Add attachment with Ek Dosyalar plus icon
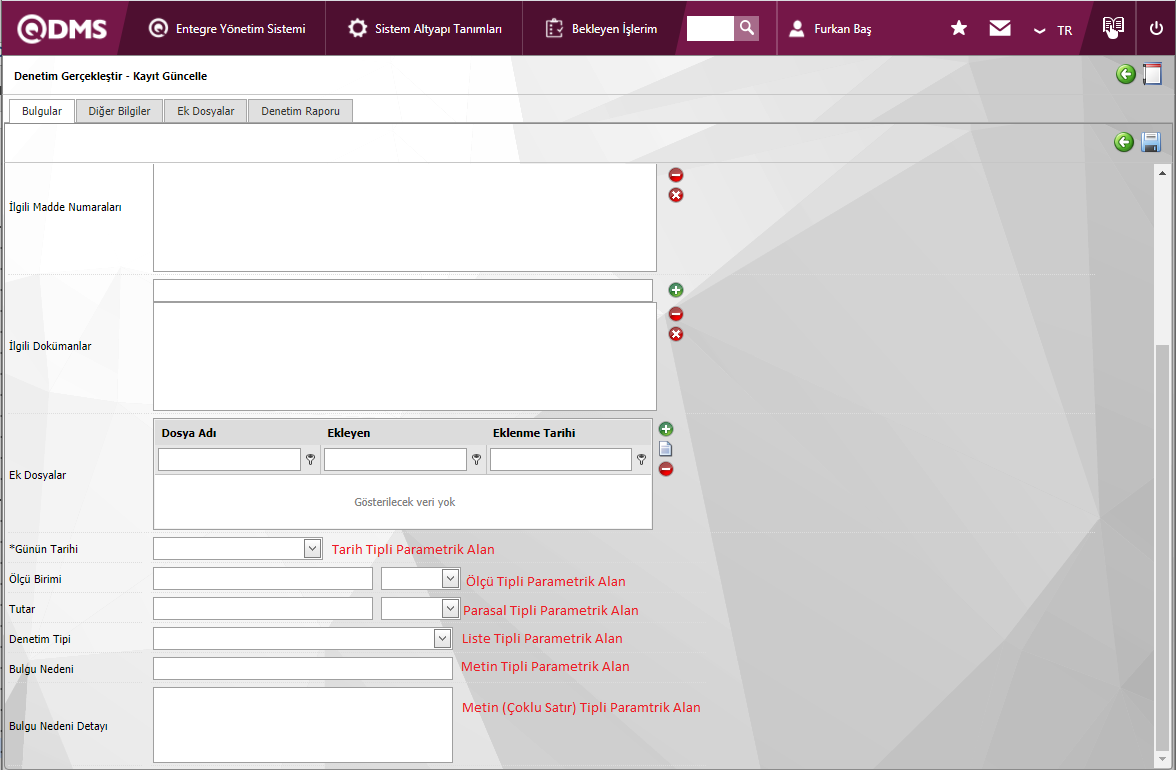 tap(666, 429)
